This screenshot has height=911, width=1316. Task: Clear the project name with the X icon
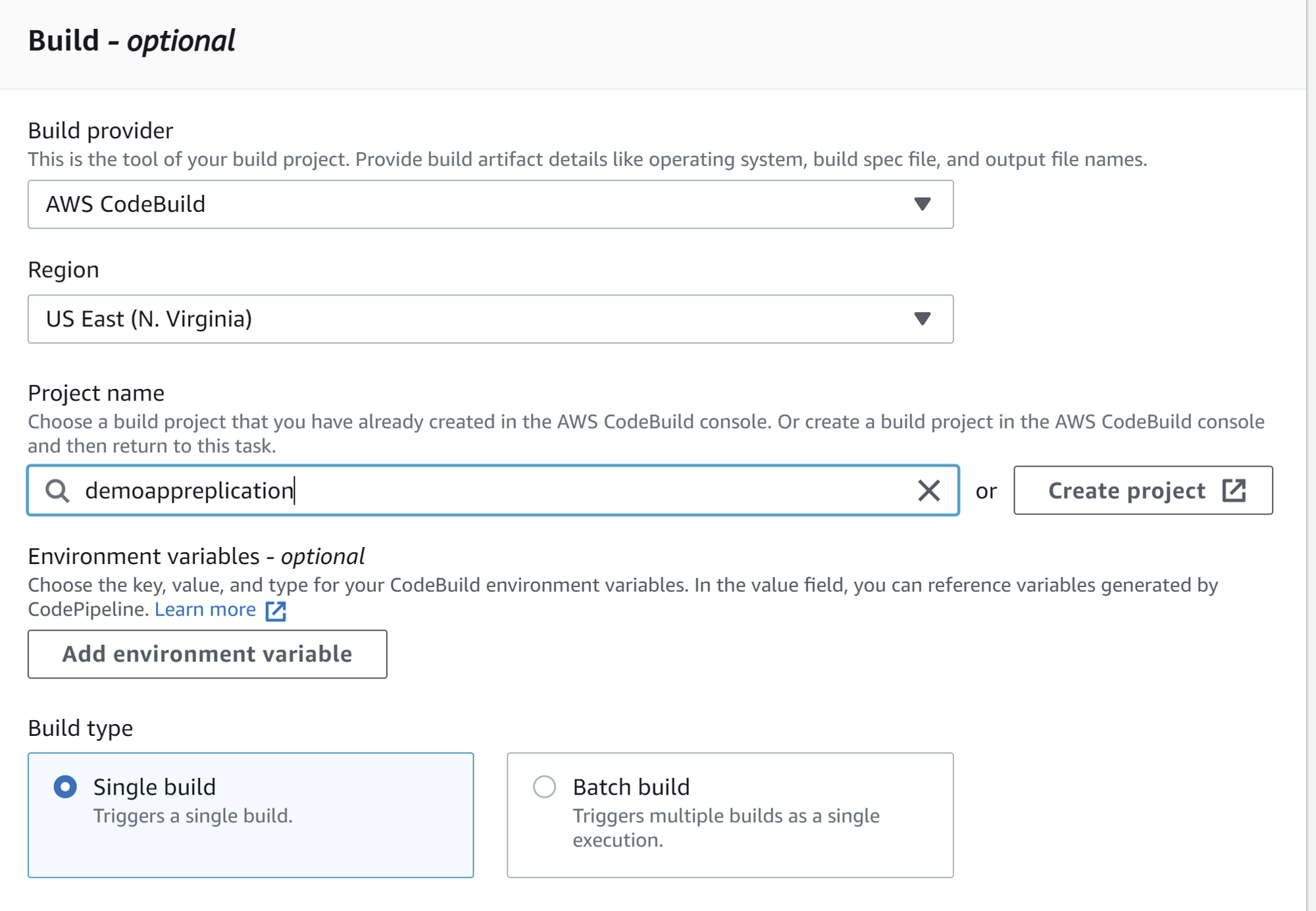tap(928, 490)
